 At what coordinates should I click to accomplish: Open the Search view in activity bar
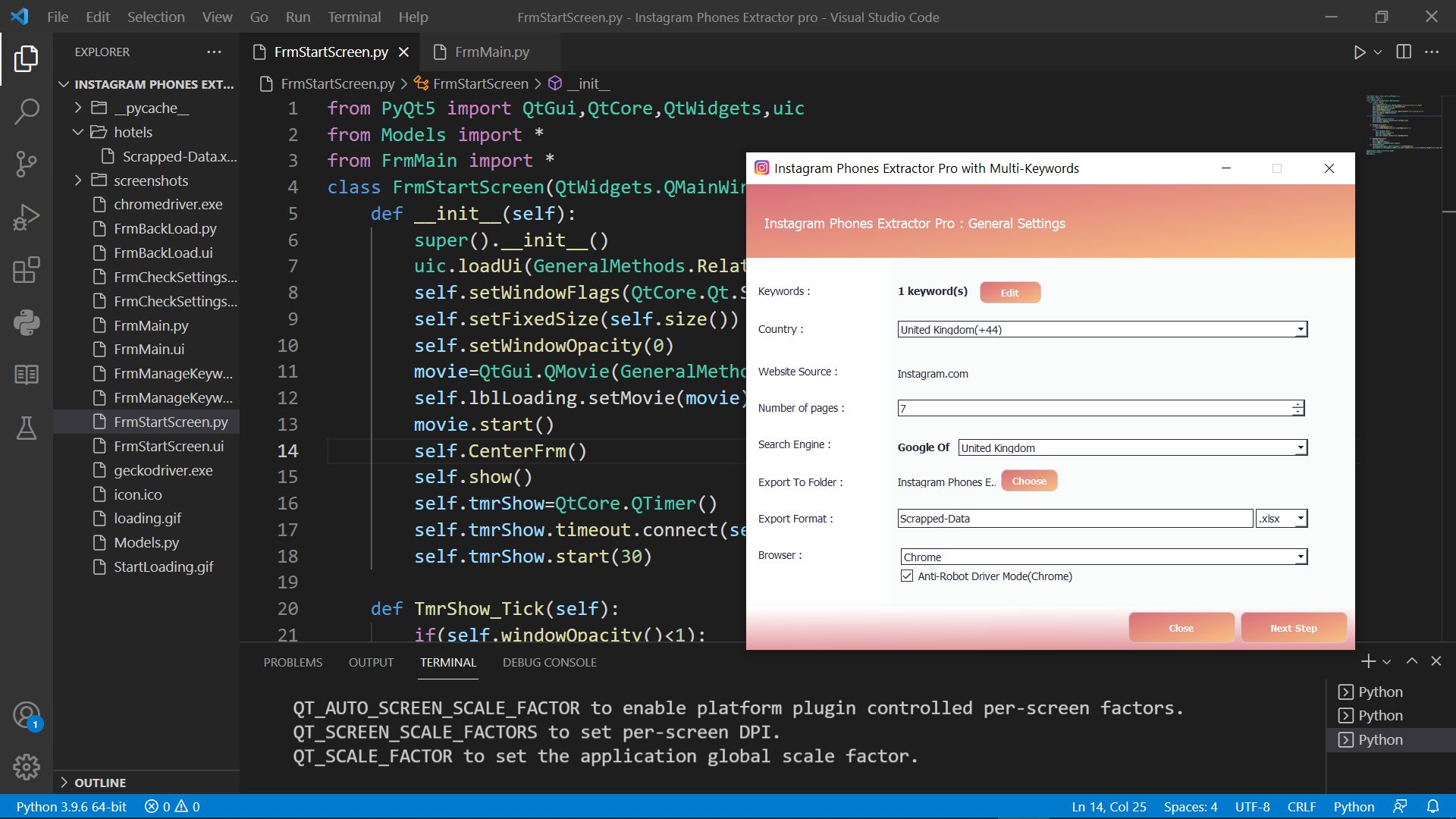coord(27,111)
